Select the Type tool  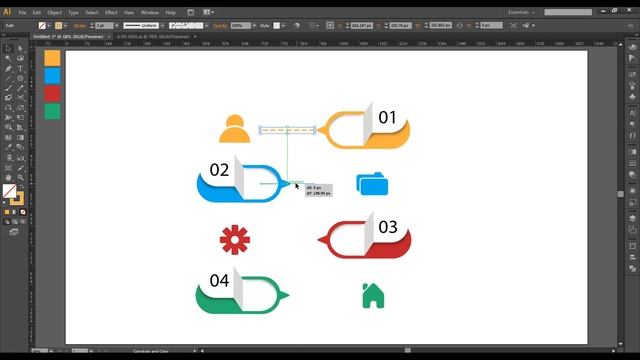[20, 69]
